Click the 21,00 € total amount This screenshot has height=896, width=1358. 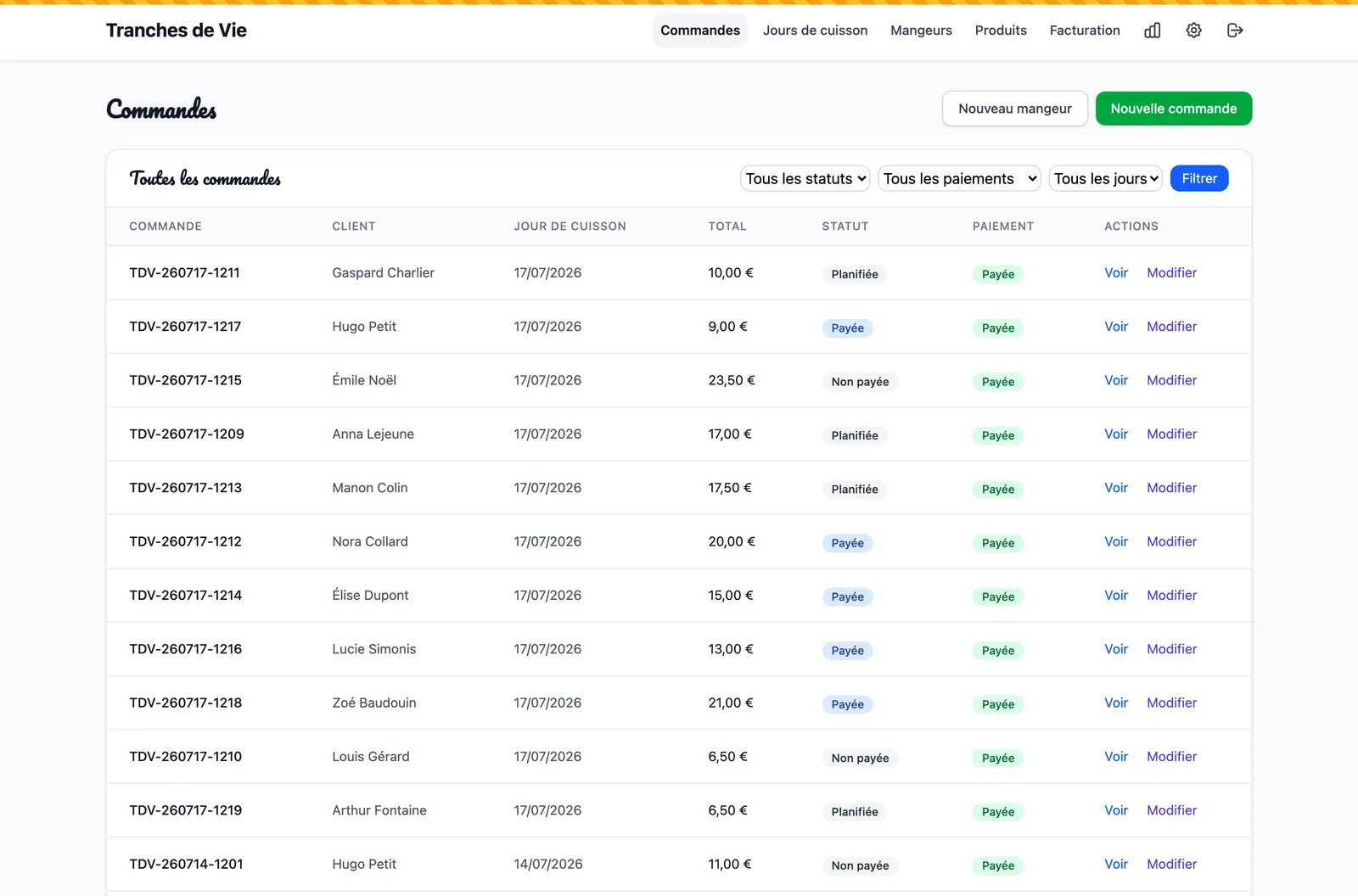pyautogui.click(x=731, y=703)
